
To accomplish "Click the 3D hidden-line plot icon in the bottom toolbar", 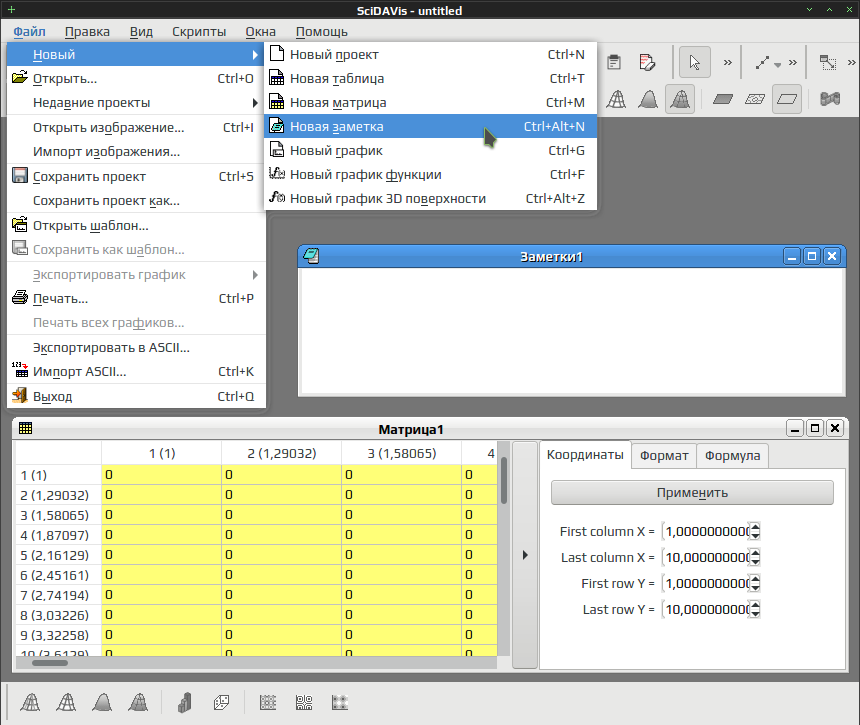I will click(x=66, y=703).
